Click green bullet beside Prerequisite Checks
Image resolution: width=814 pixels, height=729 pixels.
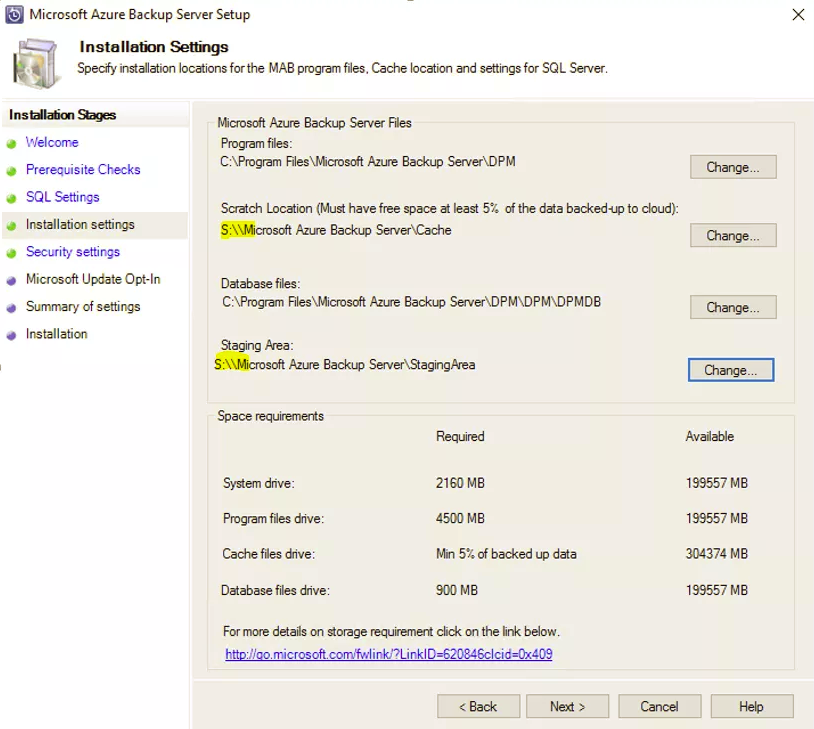pyautogui.click(x=11, y=171)
